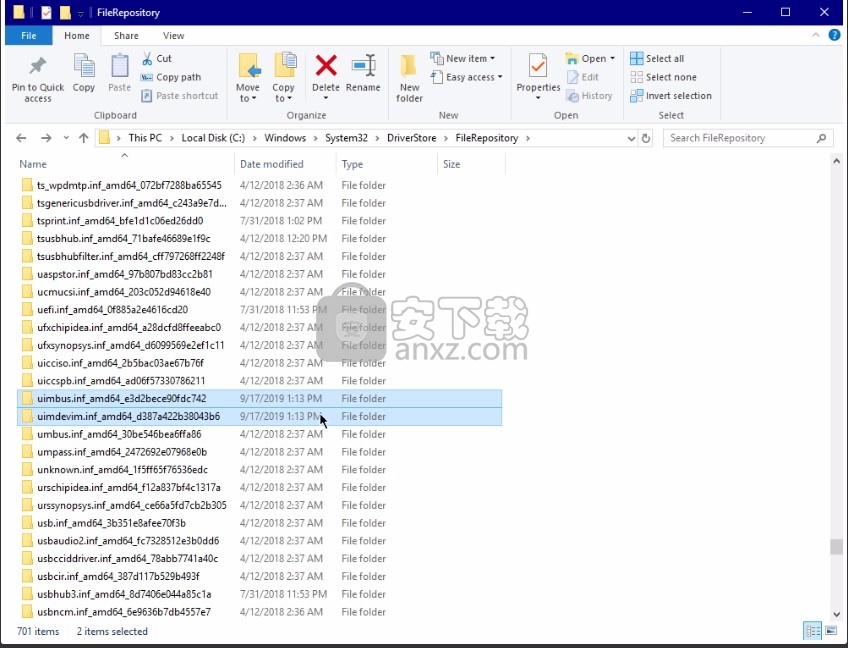Click the Properties icon
The width and height of the screenshot is (848, 648).
click(538, 67)
